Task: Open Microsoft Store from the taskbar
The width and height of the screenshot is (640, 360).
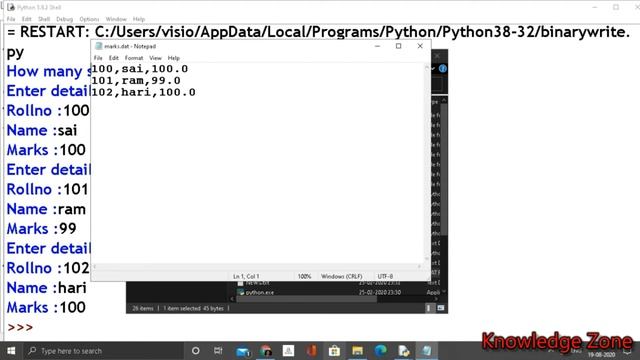Action: point(334,351)
